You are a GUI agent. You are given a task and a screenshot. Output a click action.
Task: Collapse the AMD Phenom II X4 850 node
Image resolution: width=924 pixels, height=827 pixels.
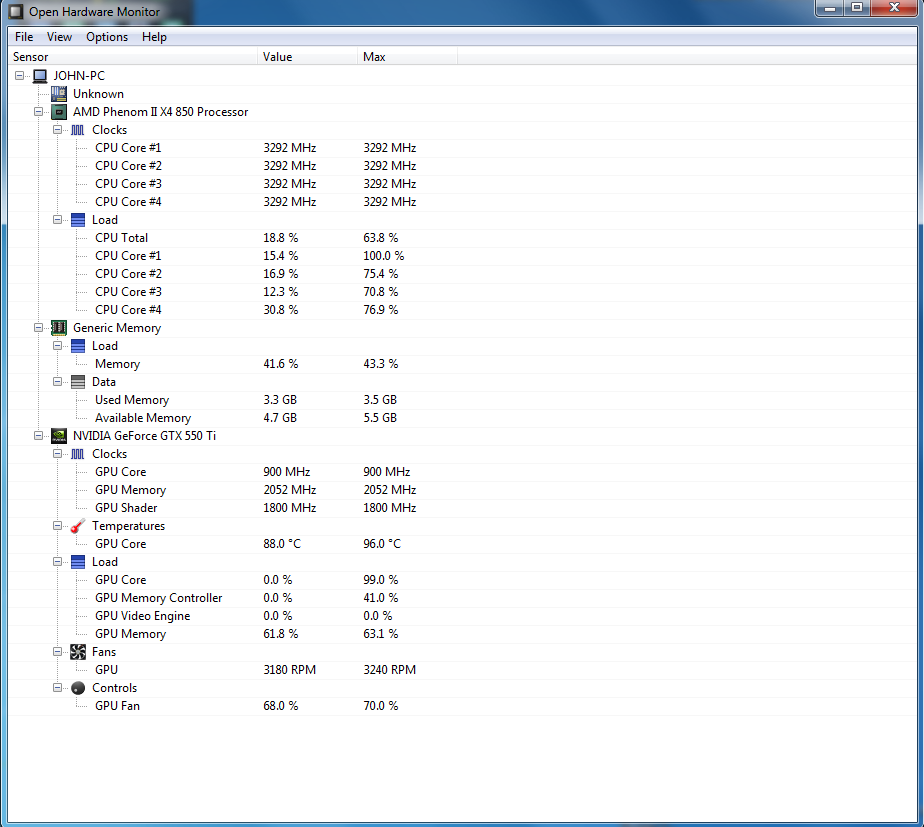[x=39, y=112]
